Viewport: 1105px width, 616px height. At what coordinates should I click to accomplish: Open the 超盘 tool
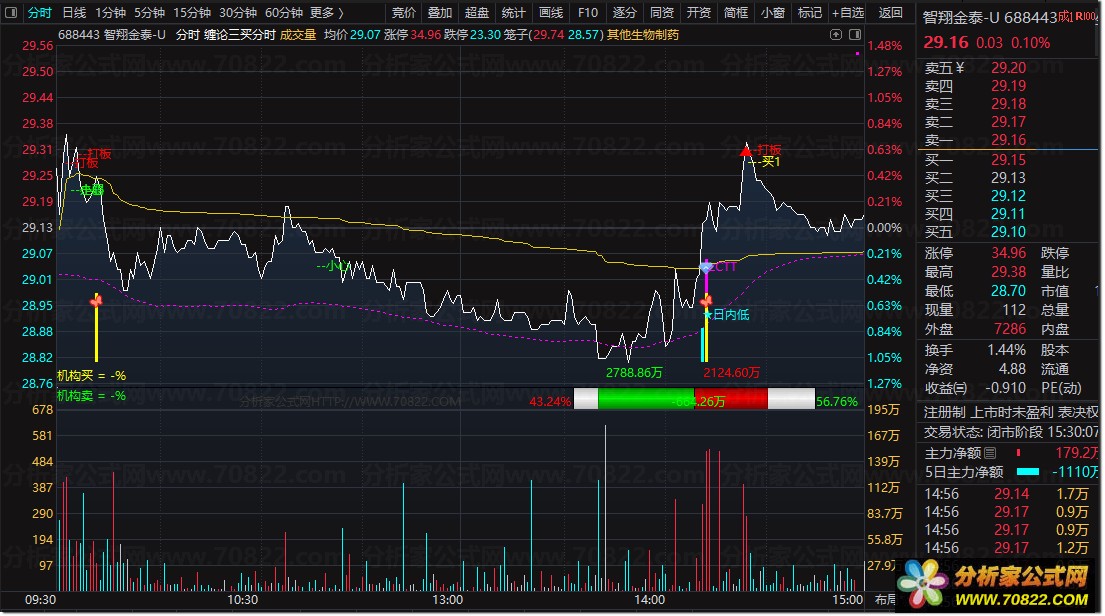click(x=477, y=13)
